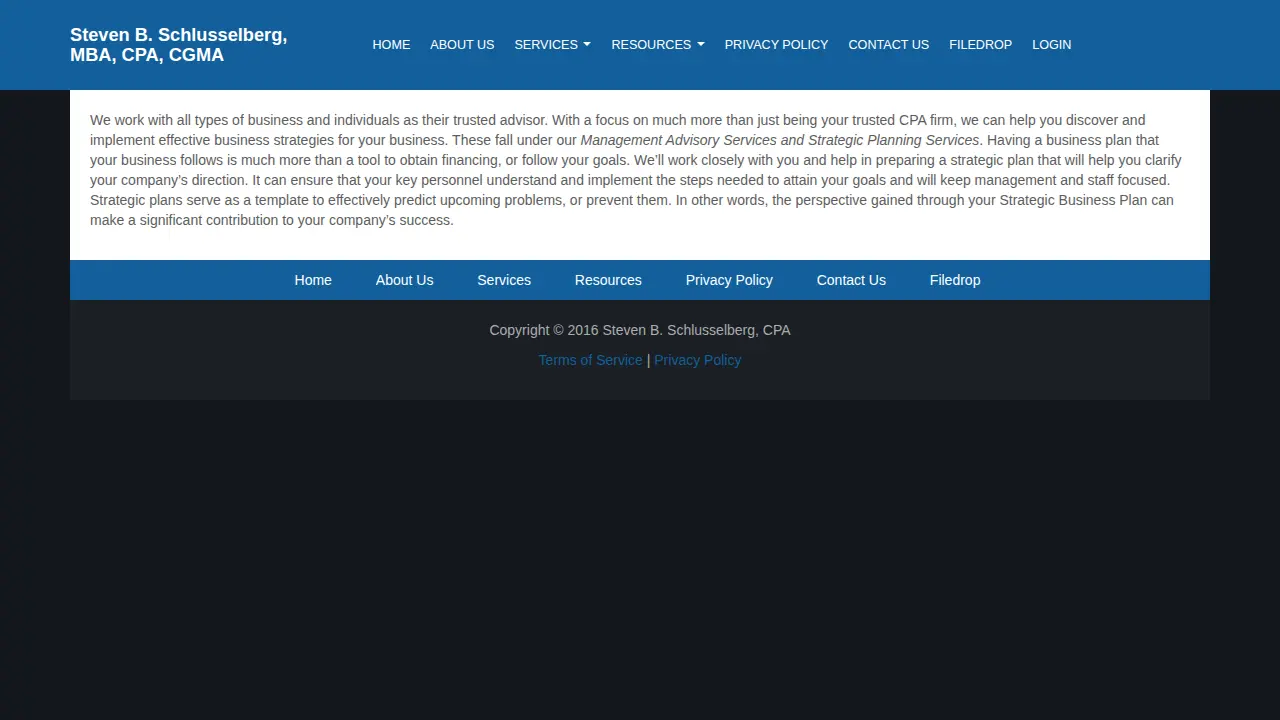This screenshot has height=720, width=1280.
Task: Click Resources in the footer bar
Action: (608, 280)
